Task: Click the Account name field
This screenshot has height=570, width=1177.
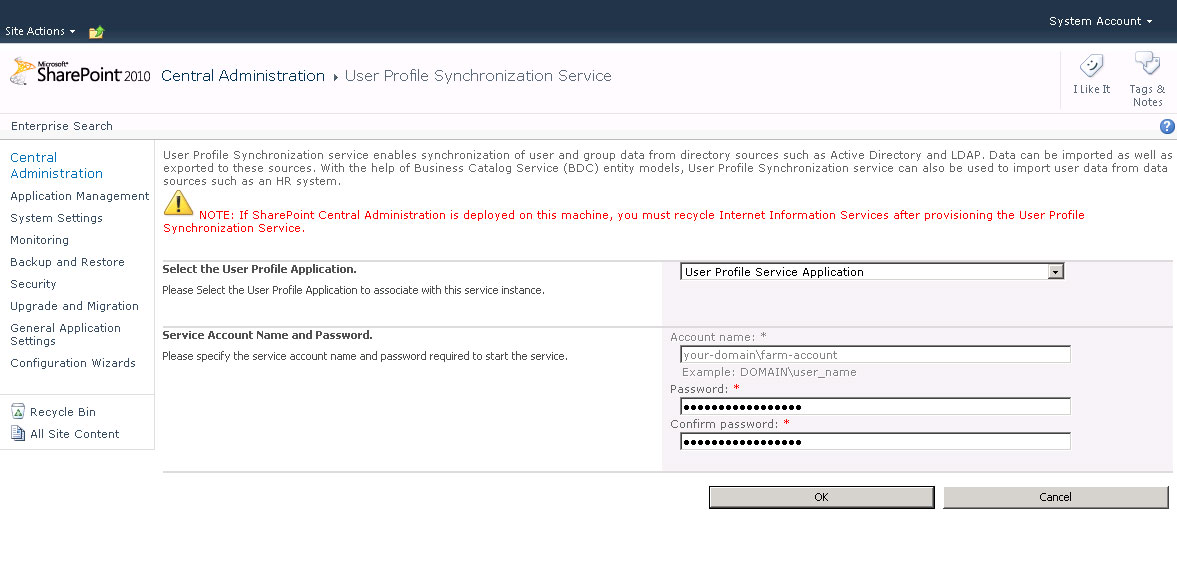Action: [875, 354]
